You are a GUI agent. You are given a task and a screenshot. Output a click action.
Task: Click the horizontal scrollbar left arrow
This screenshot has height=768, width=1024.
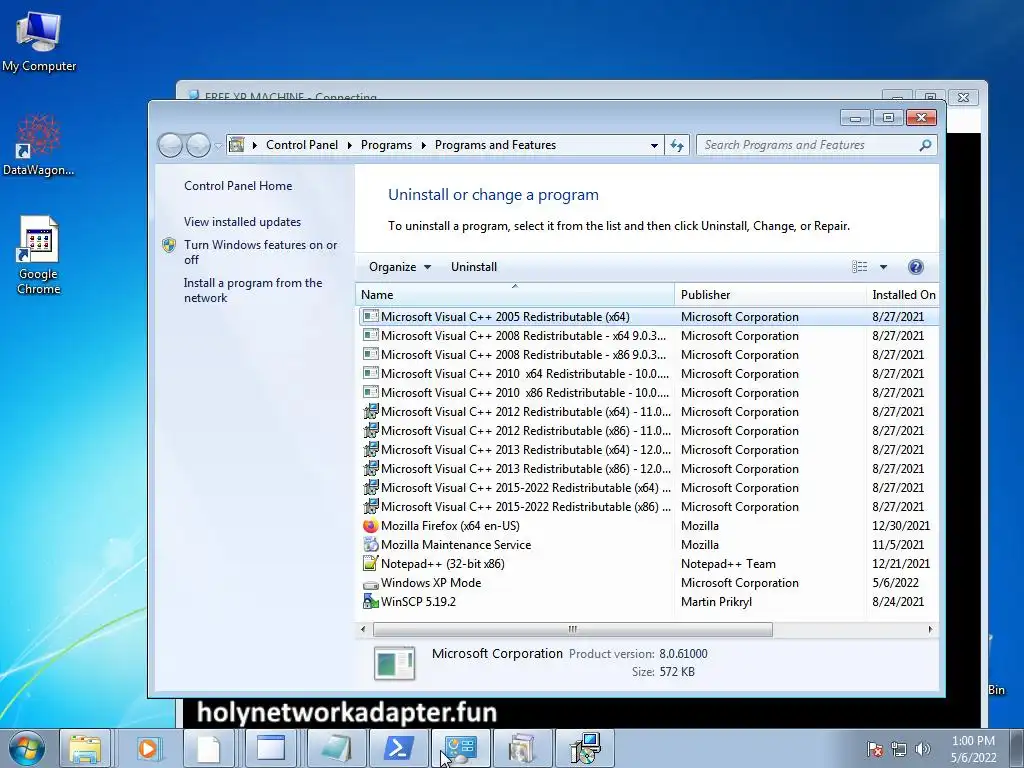pyautogui.click(x=364, y=630)
